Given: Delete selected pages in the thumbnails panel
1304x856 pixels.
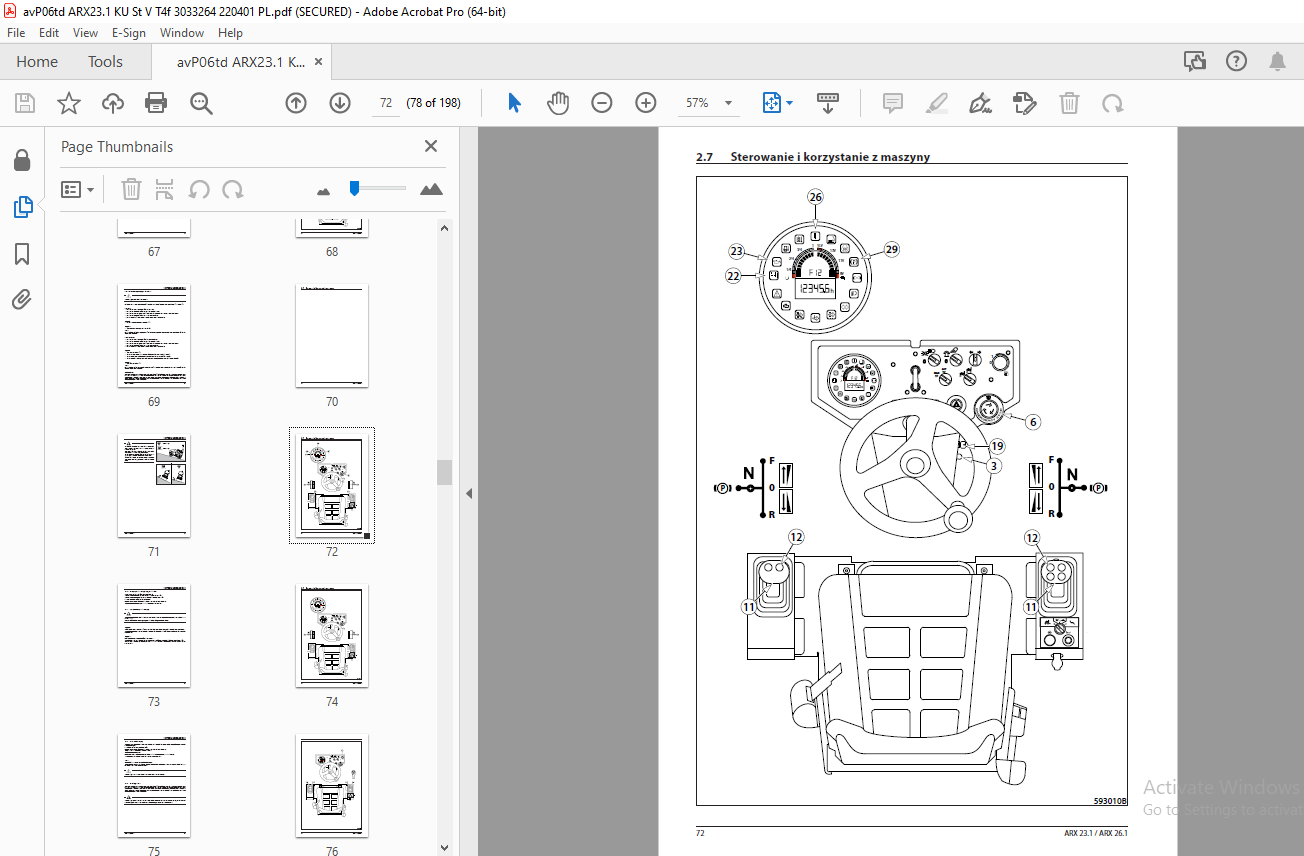Looking at the screenshot, I should click(131, 189).
